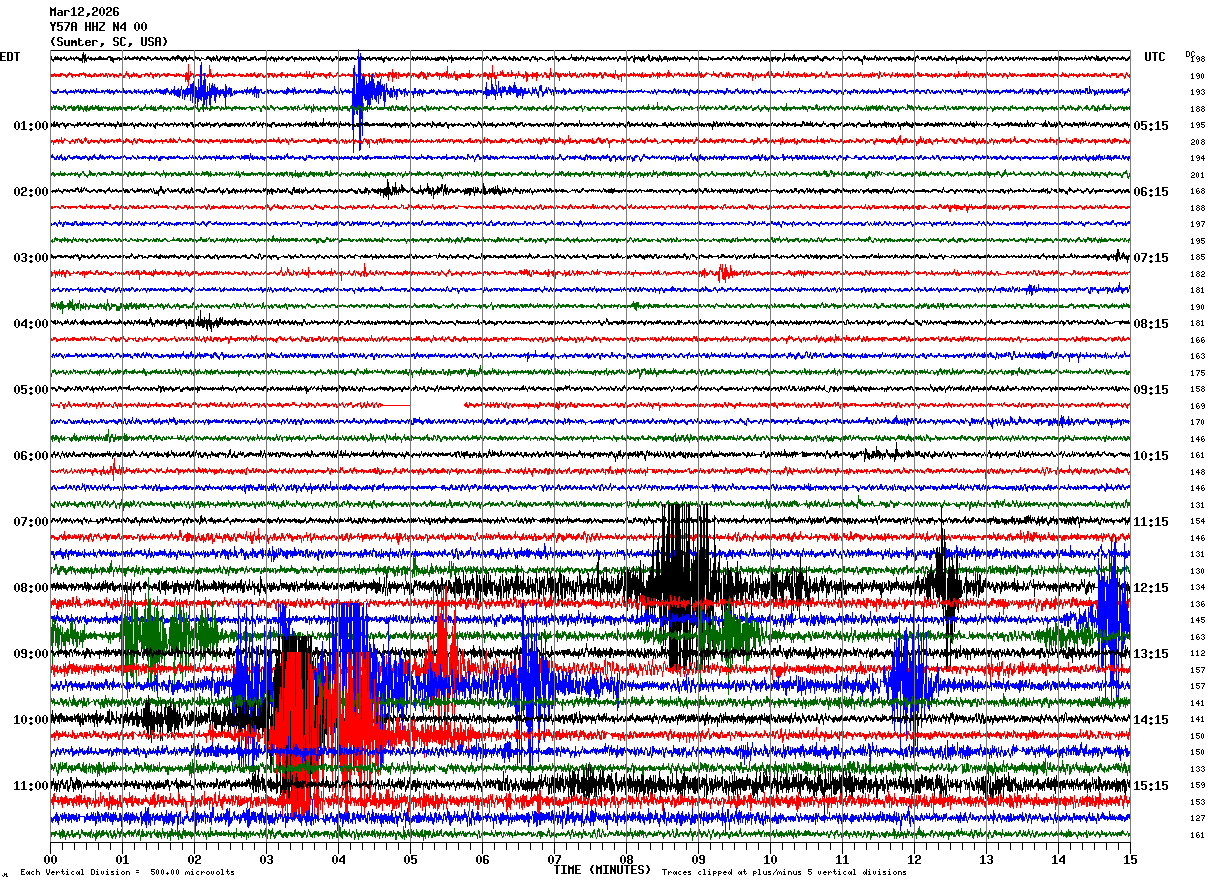Viewport: 1210px width, 886px height.
Task: Click the vertical division 500.00 microvolts note
Action: [x=128, y=873]
